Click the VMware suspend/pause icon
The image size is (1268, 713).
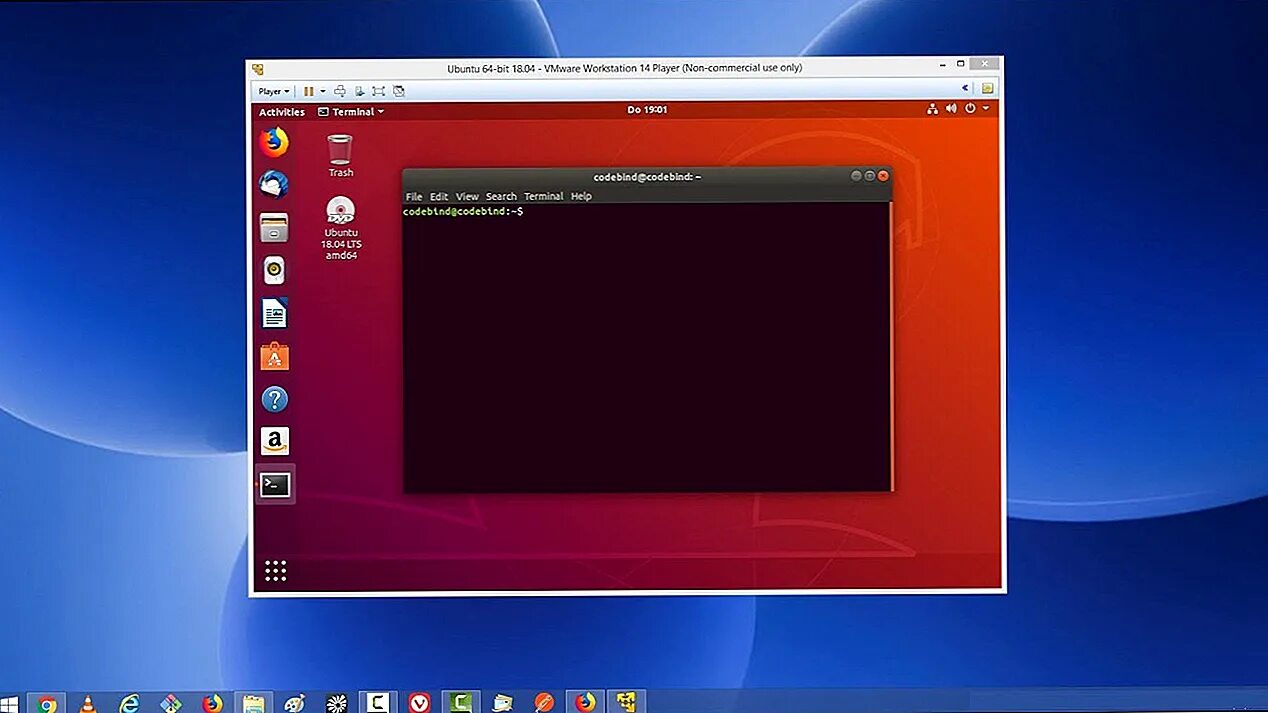click(x=308, y=91)
